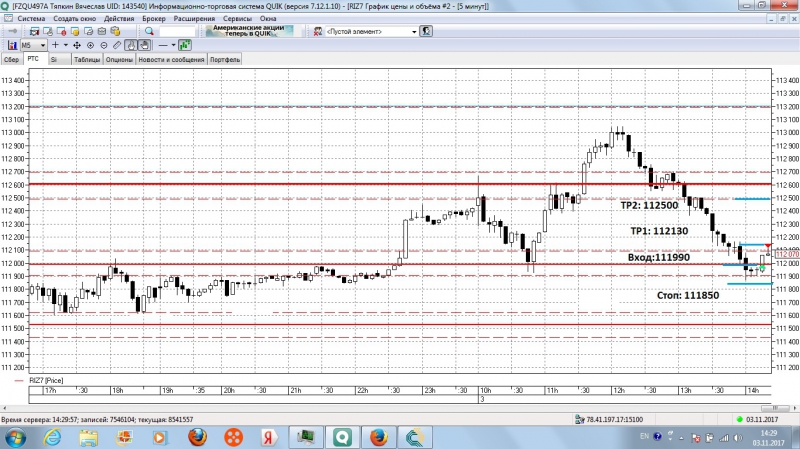Viewport: 800px width, 449px height.
Task: Click the table with cycle arrow icon
Action: [x=88, y=32]
